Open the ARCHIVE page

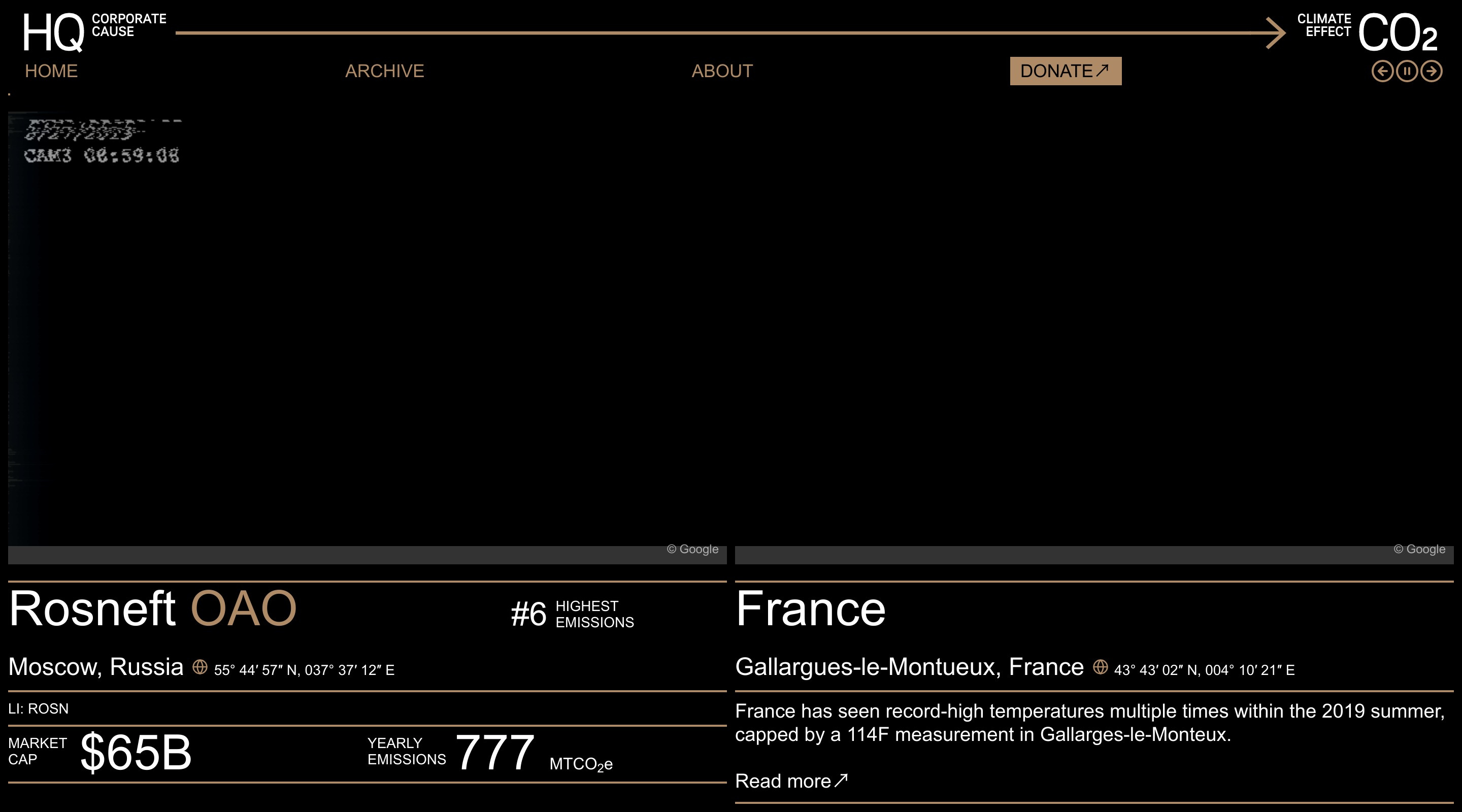pyautogui.click(x=384, y=71)
